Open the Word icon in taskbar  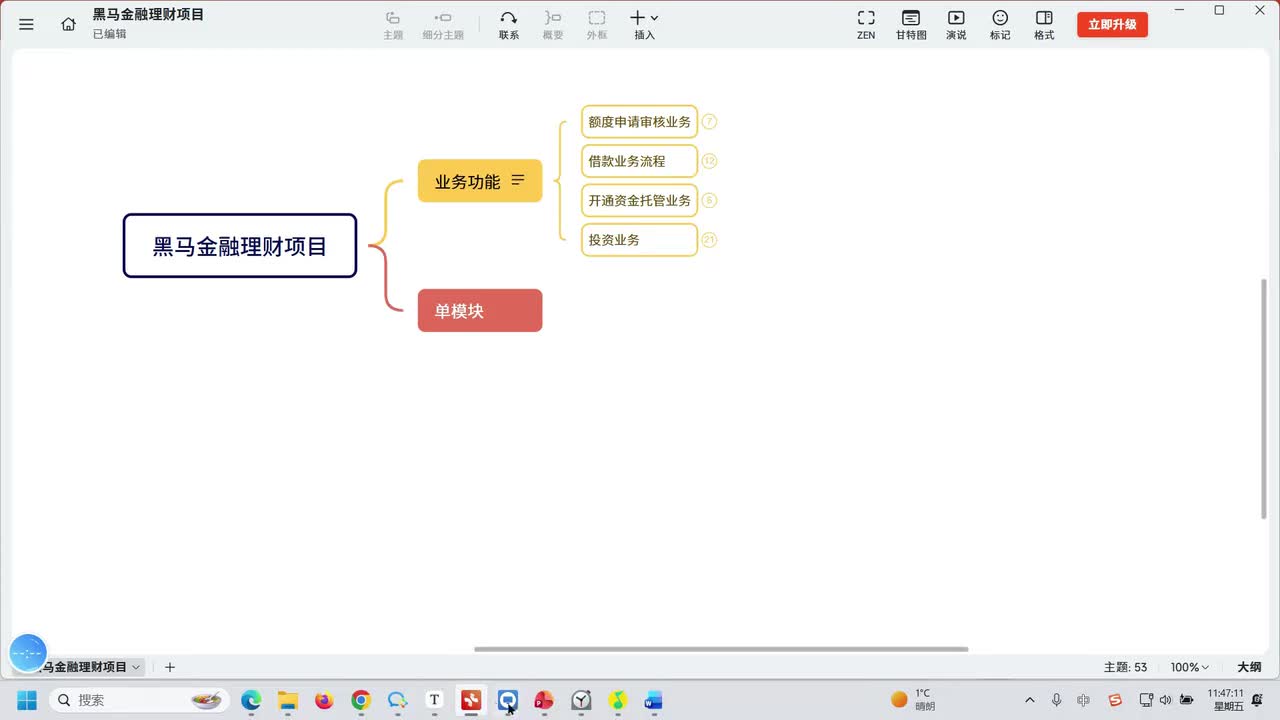[x=654, y=700]
